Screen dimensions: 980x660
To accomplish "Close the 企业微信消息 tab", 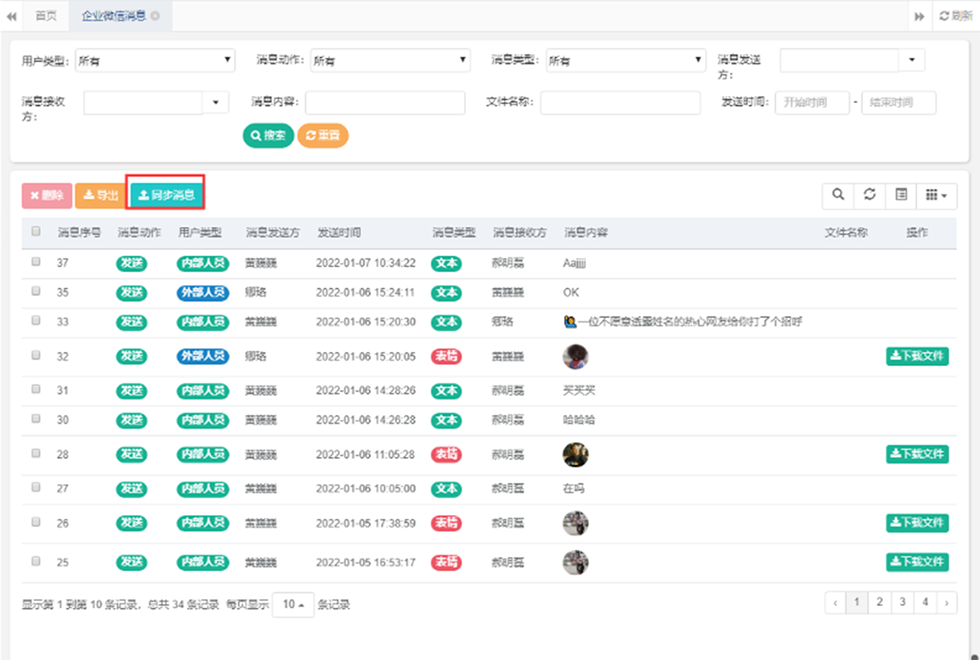I will click(x=156, y=16).
